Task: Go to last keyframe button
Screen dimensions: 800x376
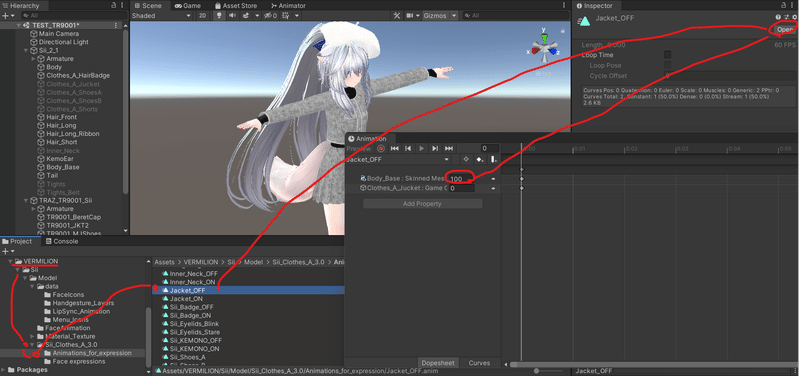Action: (x=448, y=148)
